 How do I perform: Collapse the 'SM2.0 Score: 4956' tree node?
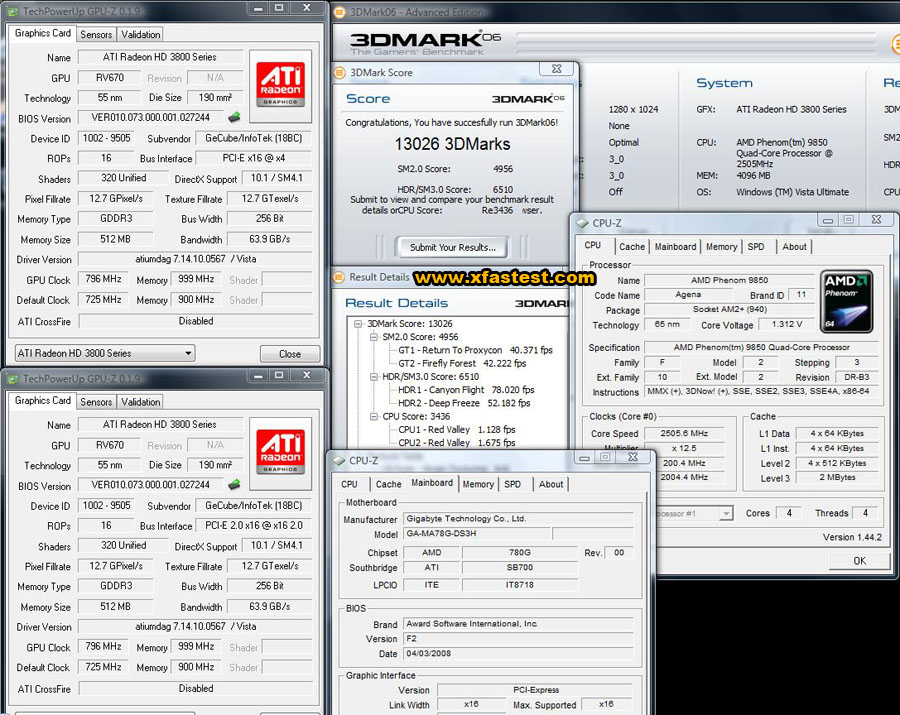[x=374, y=337]
